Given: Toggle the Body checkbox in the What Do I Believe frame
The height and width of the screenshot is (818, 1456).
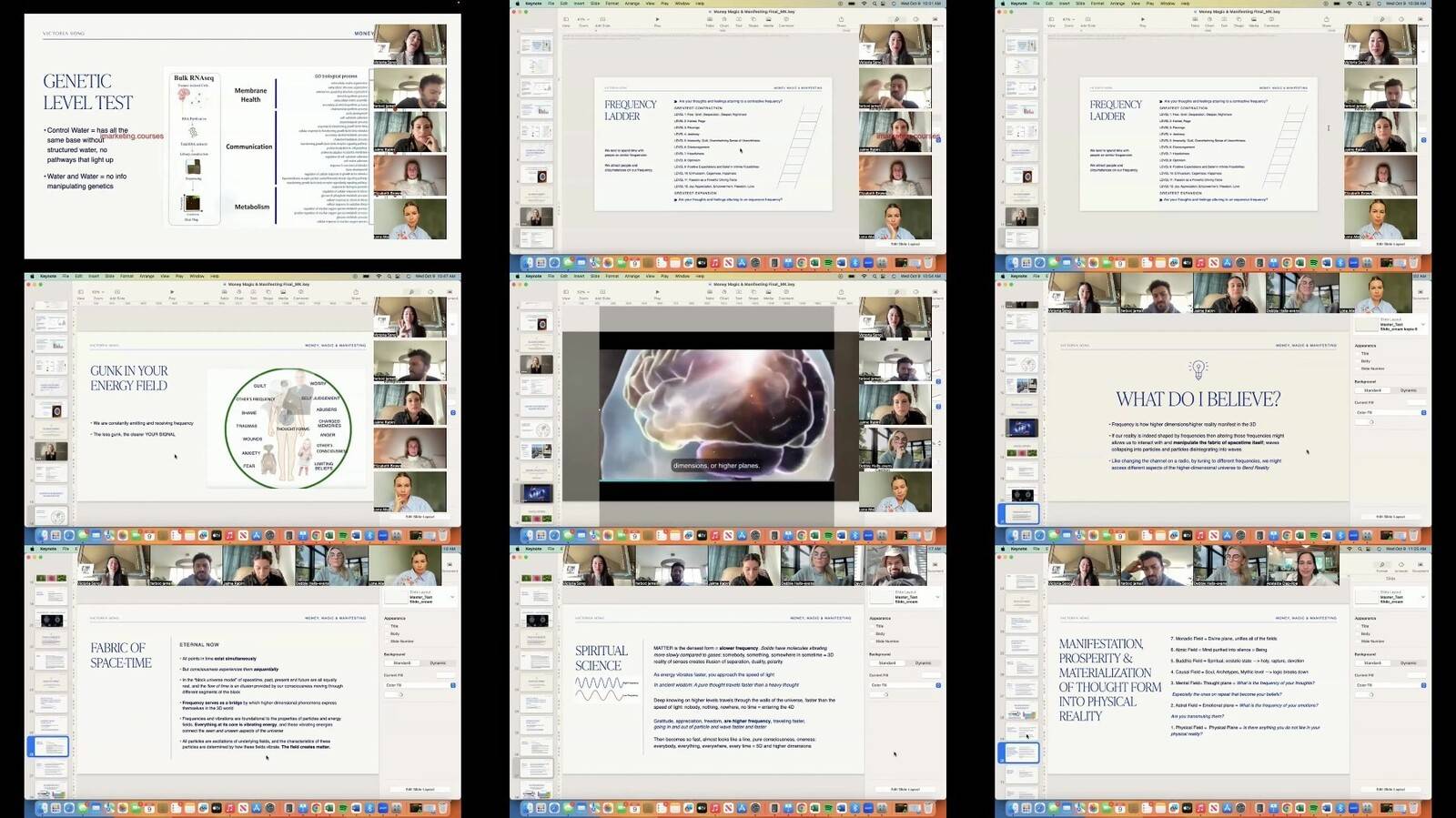Looking at the screenshot, I should point(1358,361).
